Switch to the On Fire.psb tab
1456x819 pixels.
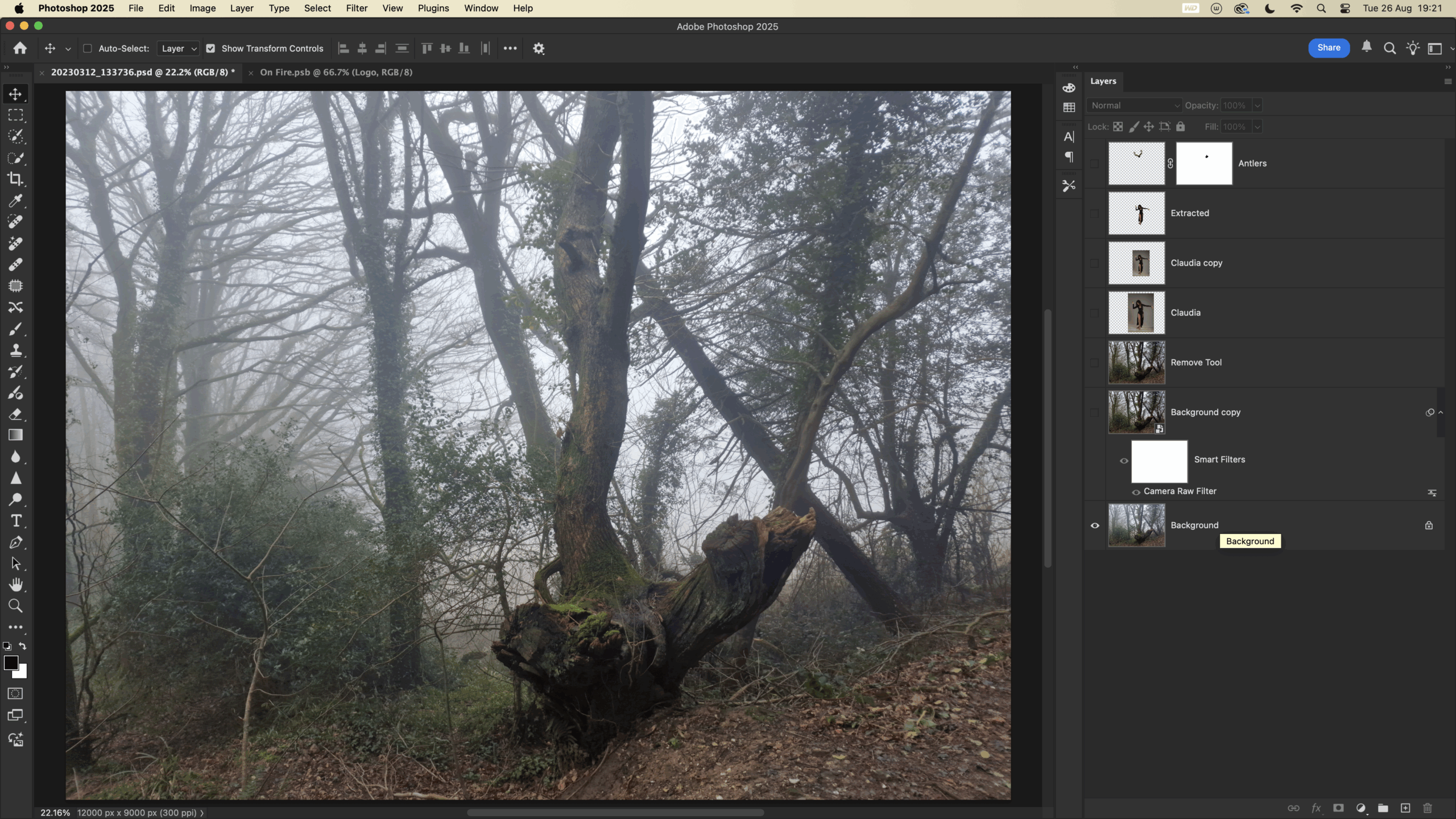click(x=336, y=72)
